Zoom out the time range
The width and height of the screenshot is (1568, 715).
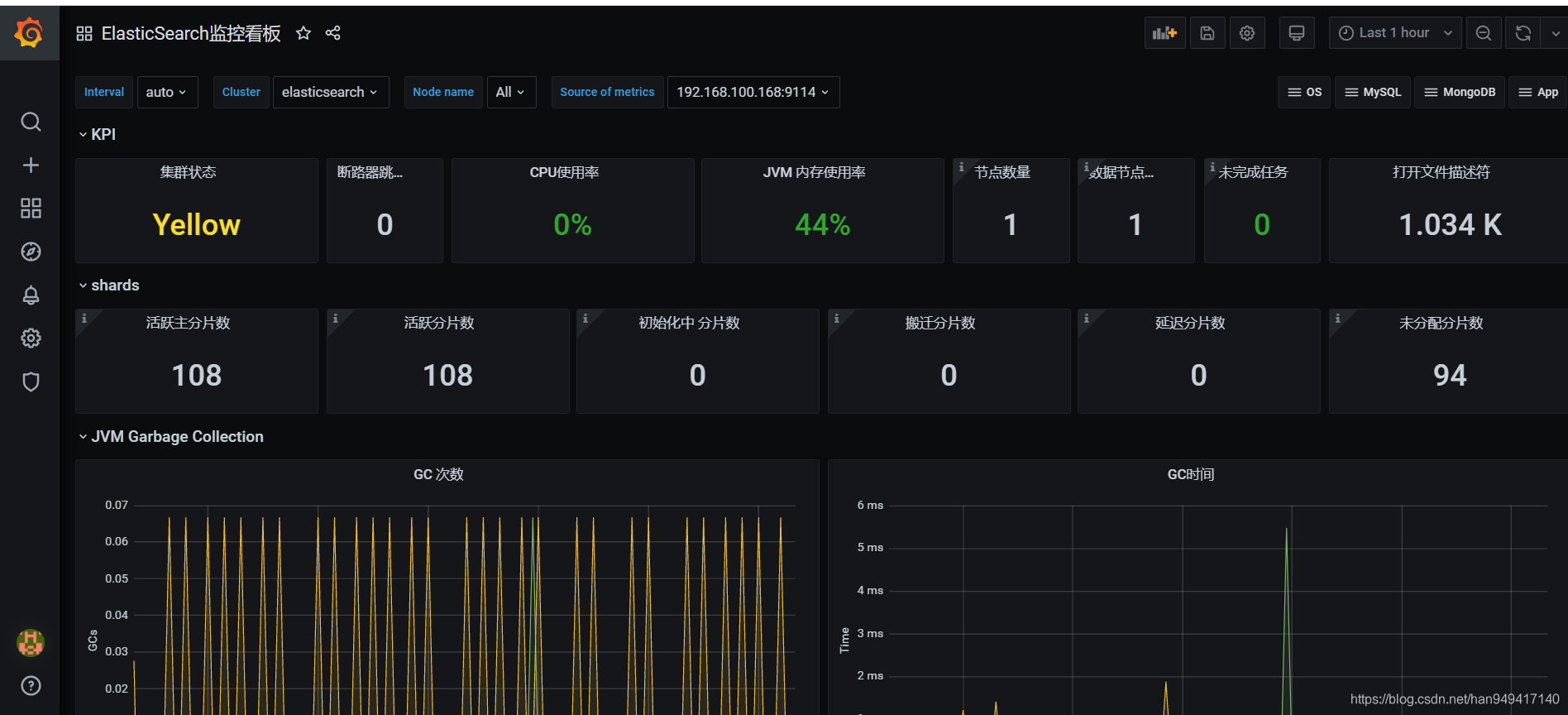(x=1484, y=33)
